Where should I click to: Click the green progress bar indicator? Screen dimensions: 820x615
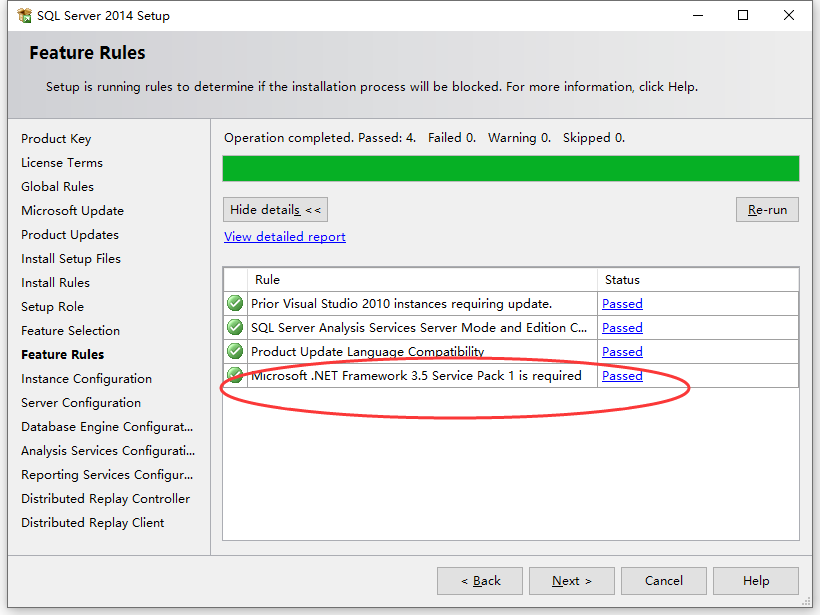510,168
